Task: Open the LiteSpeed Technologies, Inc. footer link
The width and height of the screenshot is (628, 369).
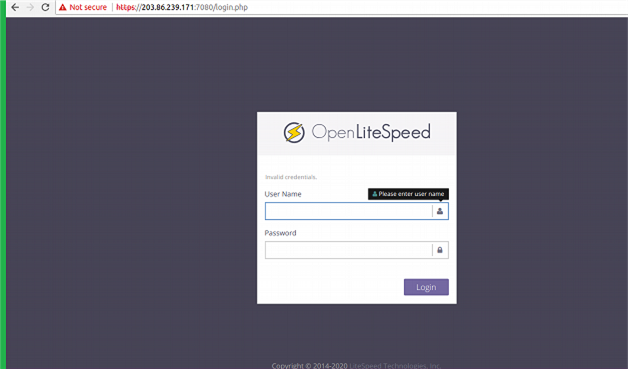Action: pyautogui.click(x=395, y=366)
